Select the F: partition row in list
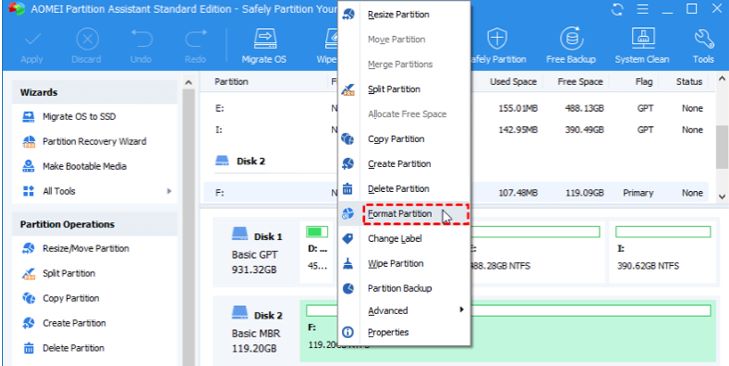729x366 pixels. click(456, 193)
